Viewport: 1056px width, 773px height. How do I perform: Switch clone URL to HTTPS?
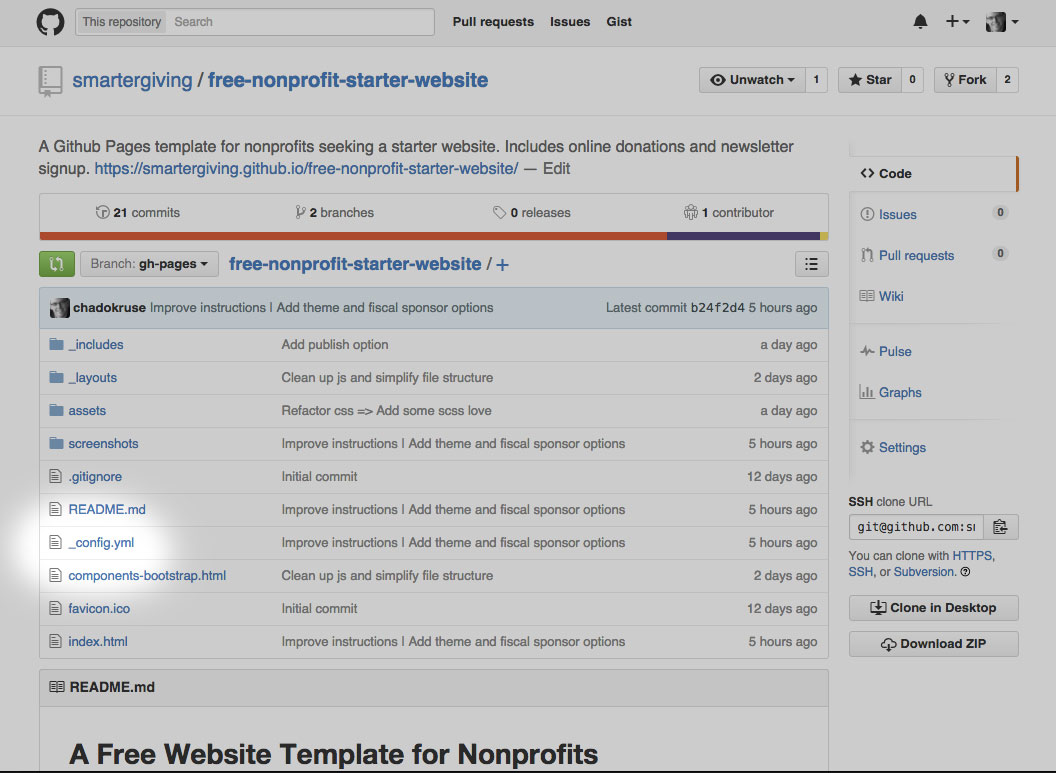point(972,556)
